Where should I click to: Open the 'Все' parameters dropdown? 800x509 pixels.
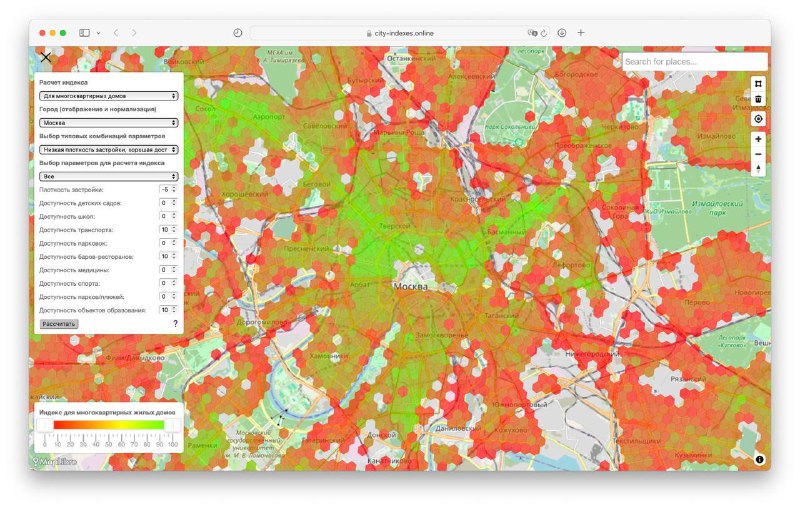tap(109, 176)
